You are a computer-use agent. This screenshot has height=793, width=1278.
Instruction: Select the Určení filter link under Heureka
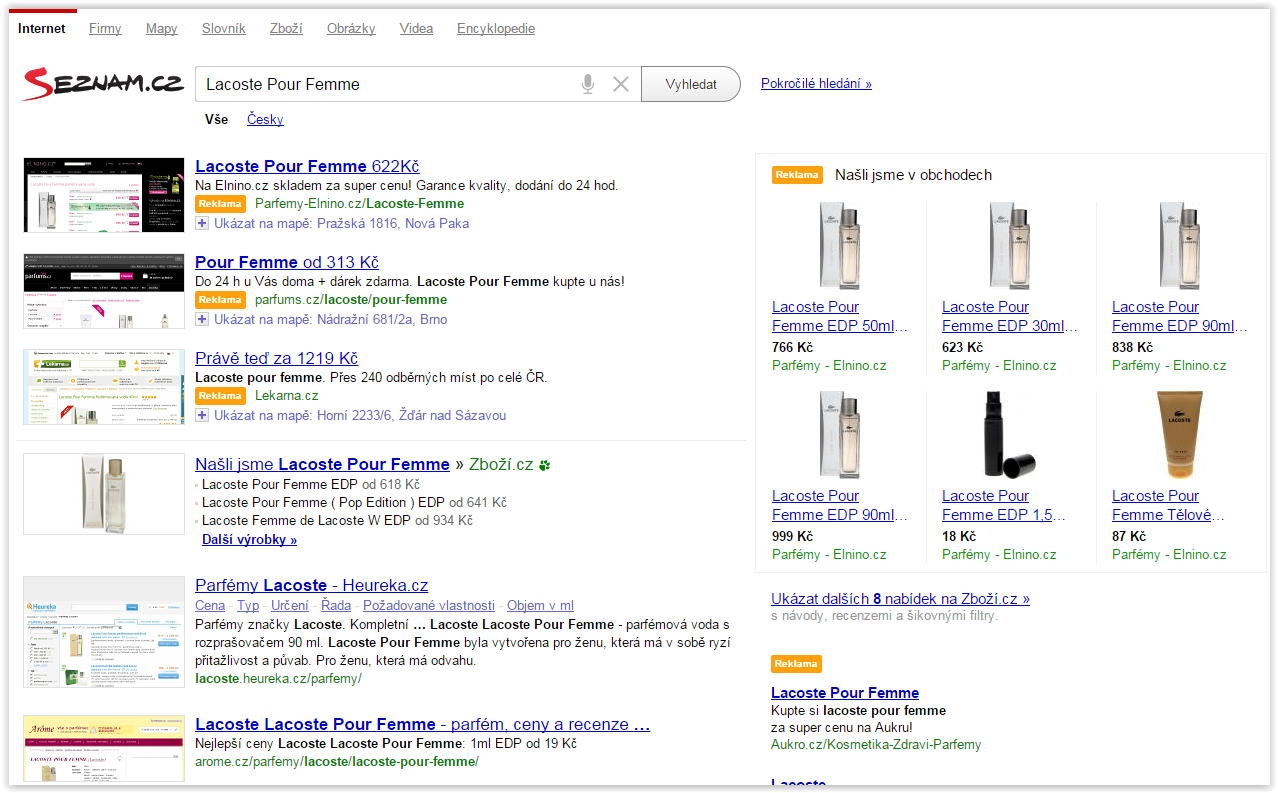point(290,605)
